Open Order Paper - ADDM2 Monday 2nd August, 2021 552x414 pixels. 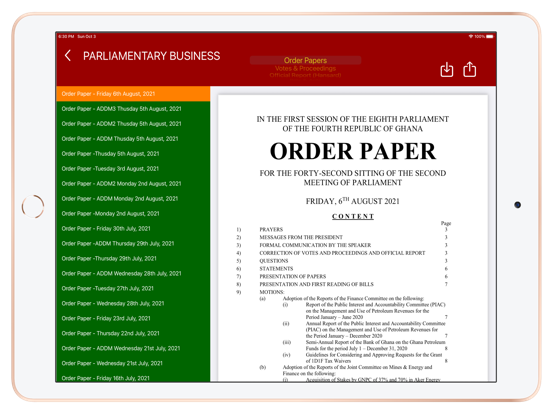coord(133,184)
